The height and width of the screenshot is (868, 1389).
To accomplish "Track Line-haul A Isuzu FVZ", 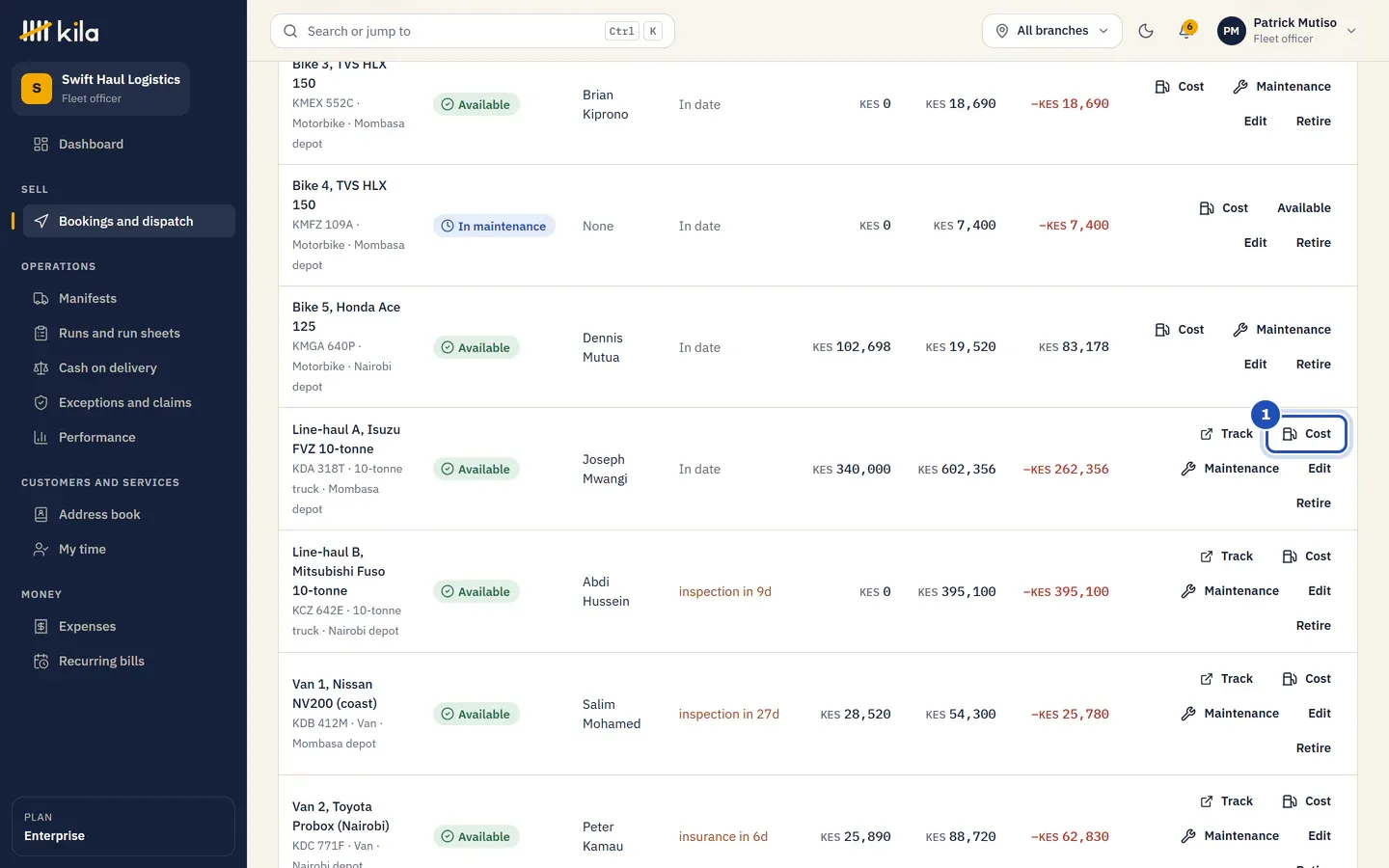I will click(x=1226, y=434).
